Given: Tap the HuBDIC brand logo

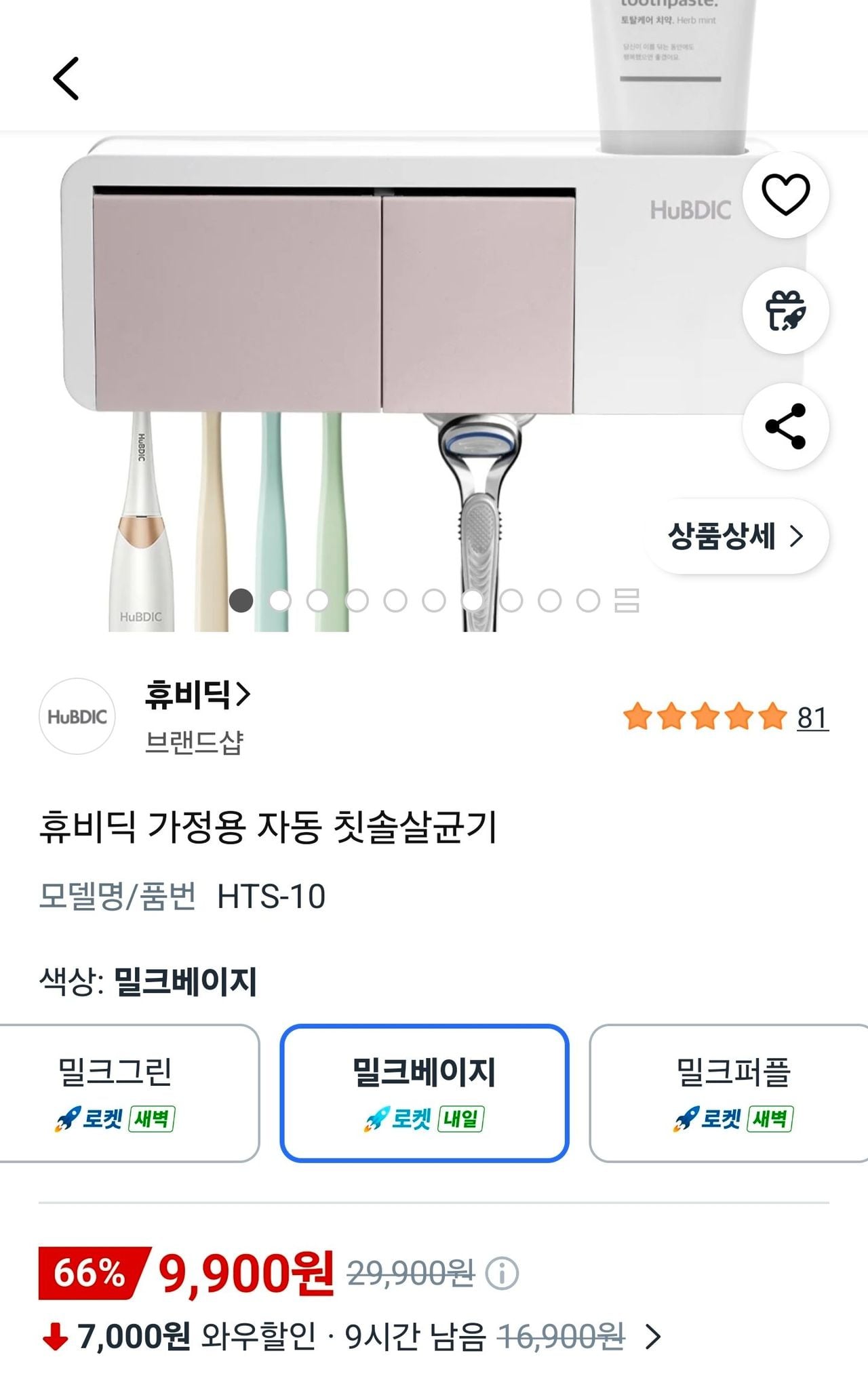Looking at the screenshot, I should click(77, 717).
